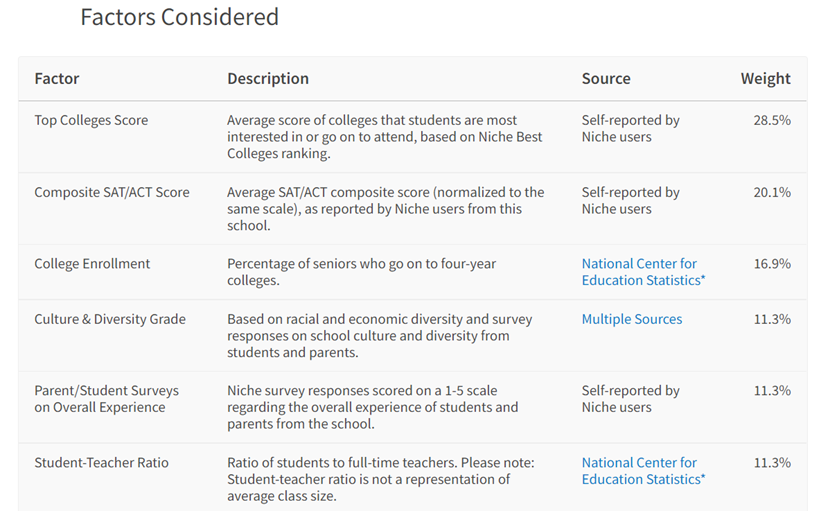Click the 28.5% weight value
The height and width of the screenshot is (511, 830).
tap(772, 120)
